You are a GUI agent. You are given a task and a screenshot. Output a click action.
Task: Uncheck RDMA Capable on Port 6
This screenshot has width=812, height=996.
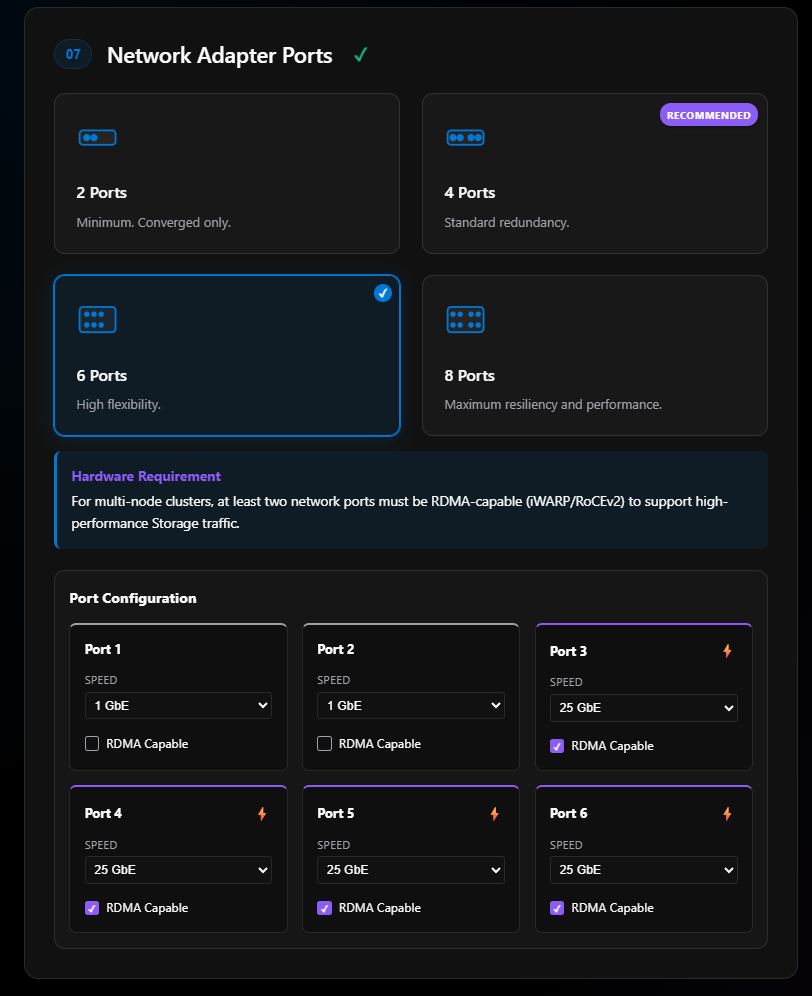point(557,908)
